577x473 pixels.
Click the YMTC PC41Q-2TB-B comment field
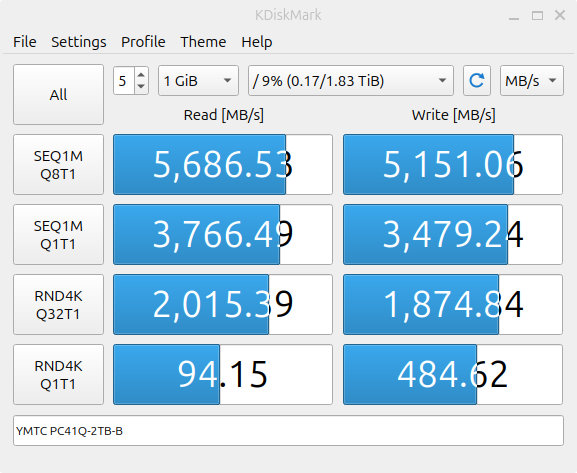288,431
